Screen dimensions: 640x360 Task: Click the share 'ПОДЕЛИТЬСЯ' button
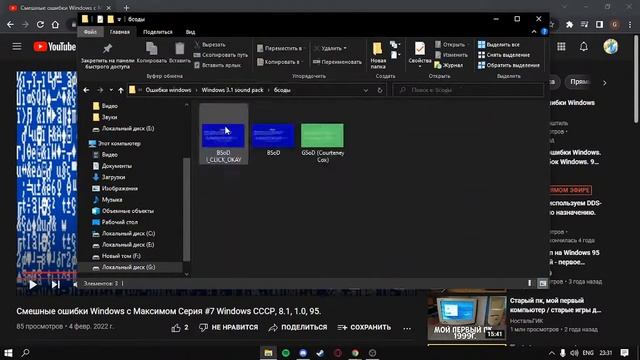point(298,328)
